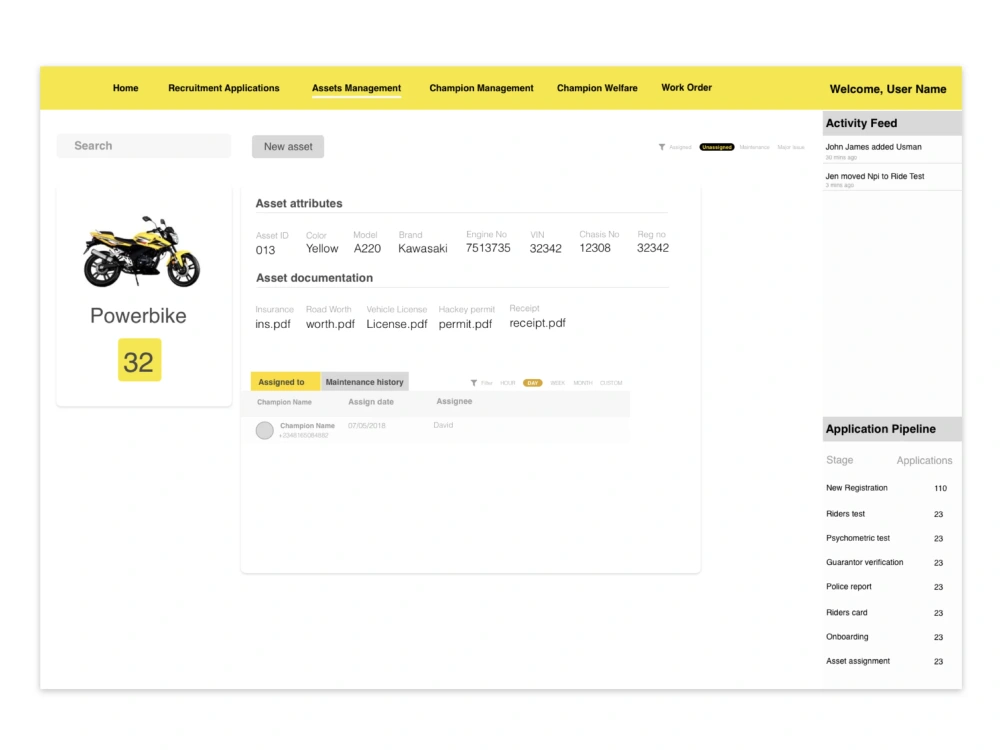The width and height of the screenshot is (1000, 750).
Task: Open Onboarding pipeline stage
Action: pyautogui.click(x=847, y=637)
